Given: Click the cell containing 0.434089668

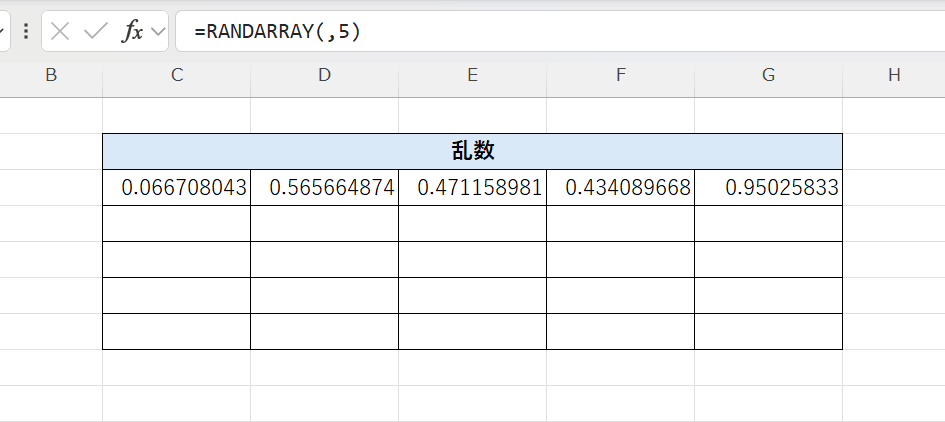Looking at the screenshot, I should point(620,187).
